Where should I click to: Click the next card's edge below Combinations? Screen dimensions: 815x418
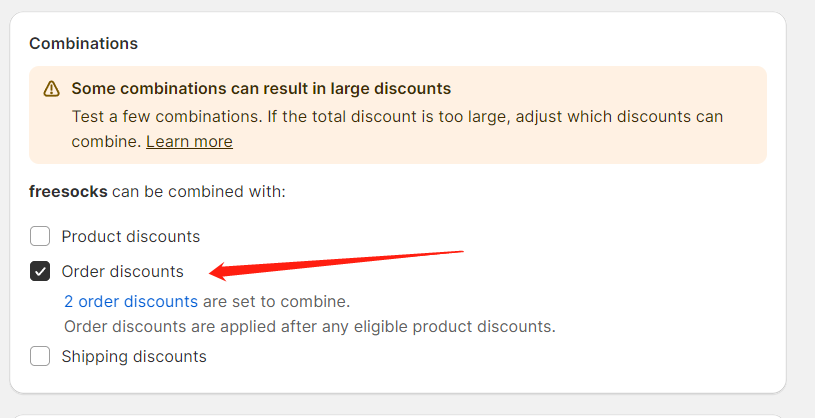(x=398, y=416)
